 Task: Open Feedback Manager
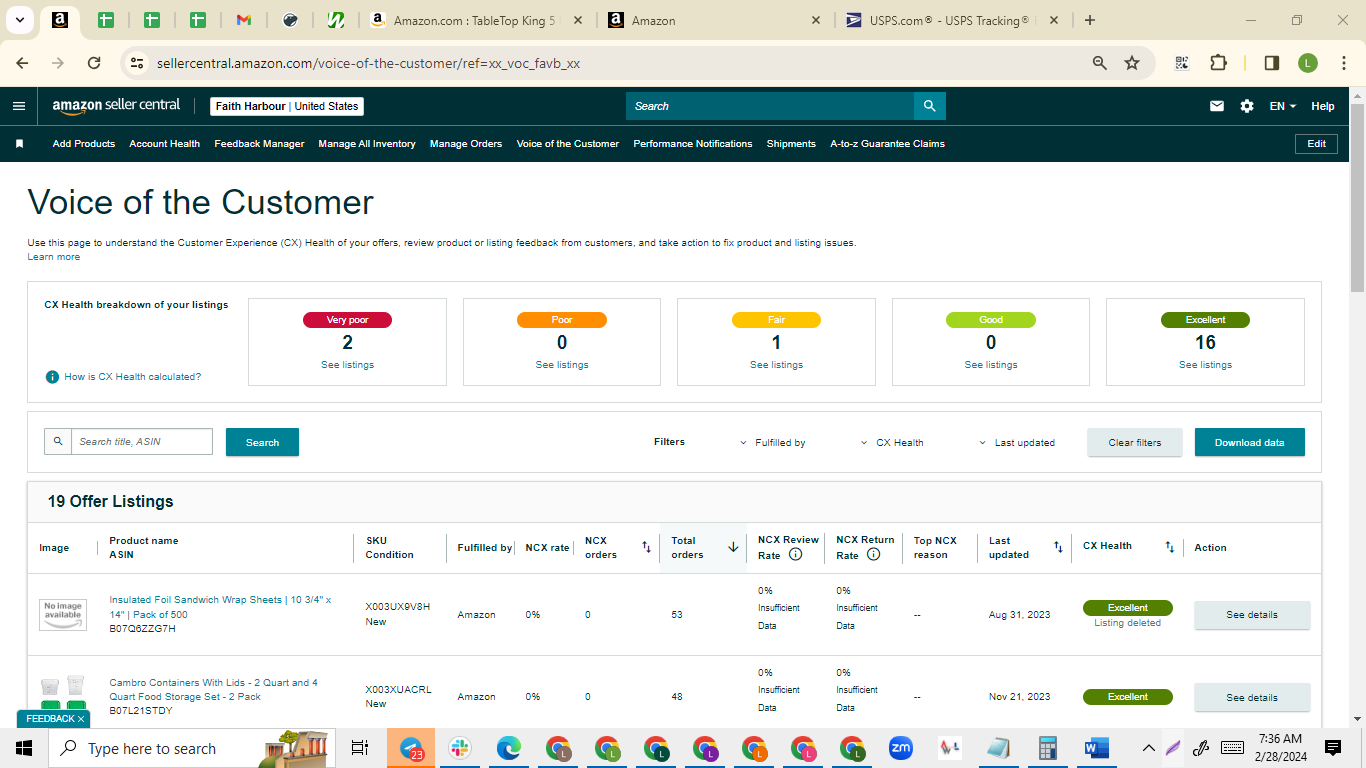[259, 144]
